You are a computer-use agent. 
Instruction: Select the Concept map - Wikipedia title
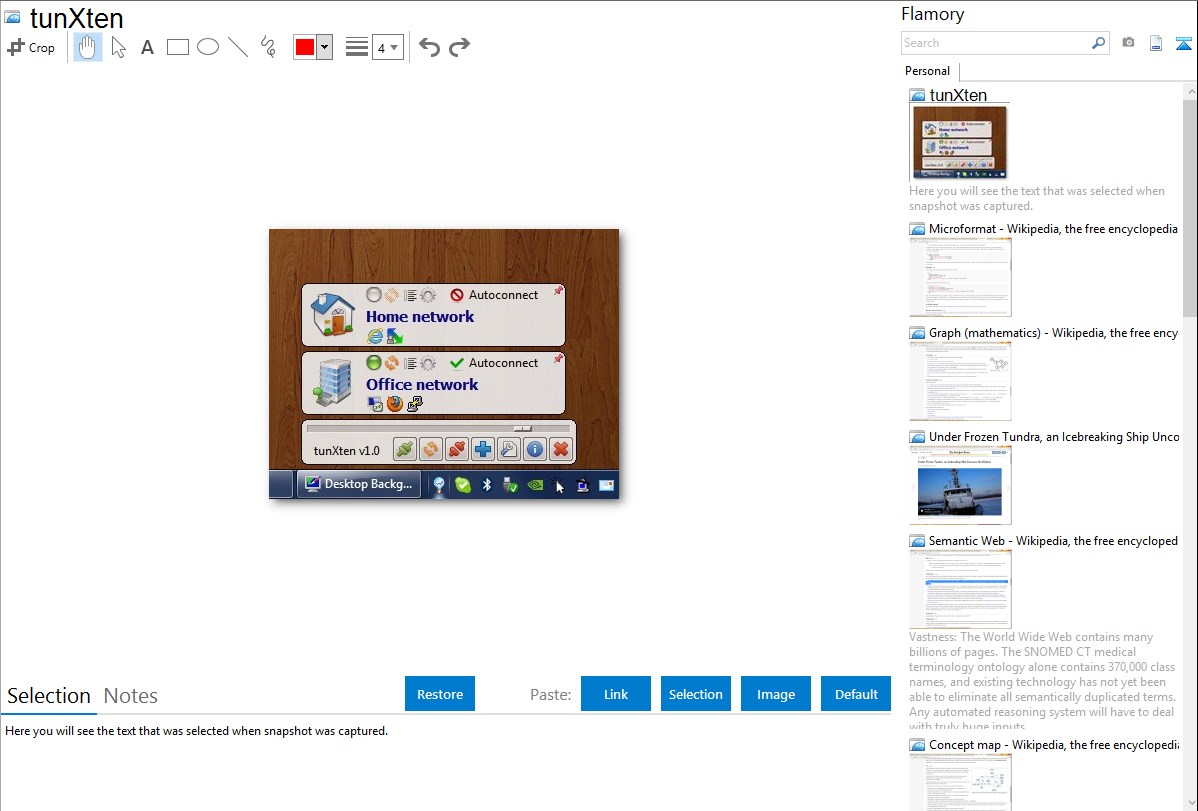pos(1054,745)
